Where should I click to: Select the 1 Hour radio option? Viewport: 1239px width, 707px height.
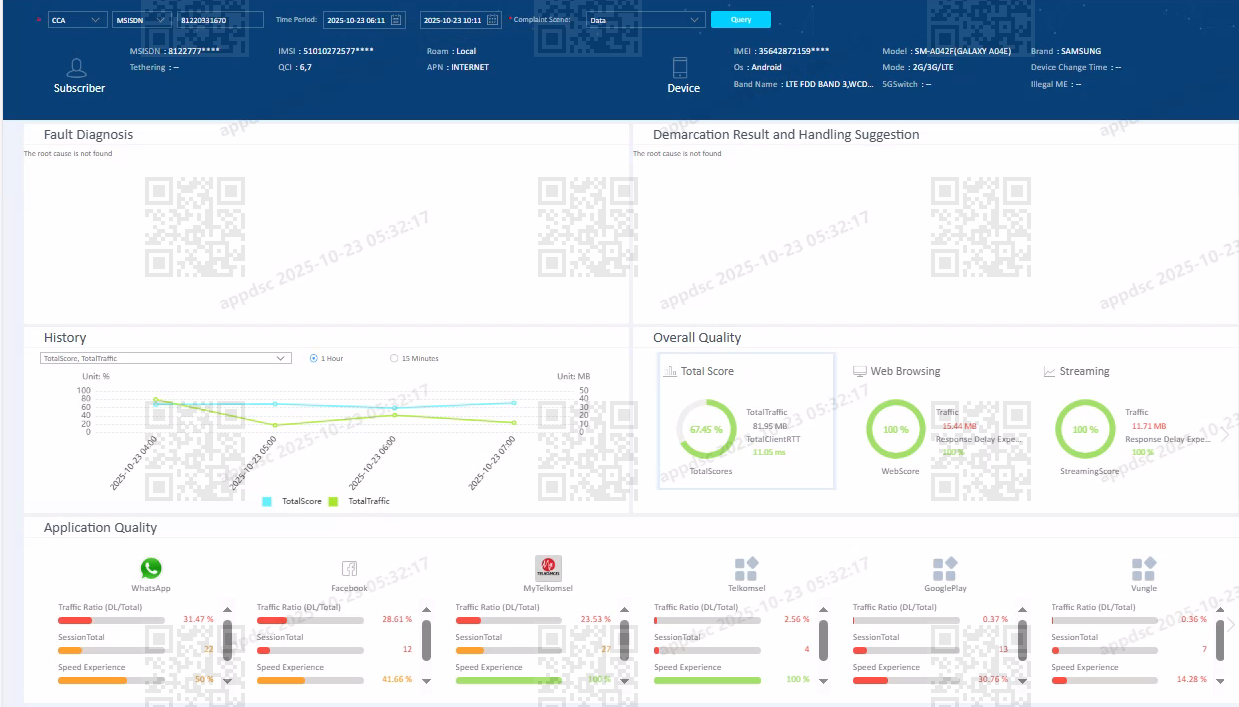(314, 358)
